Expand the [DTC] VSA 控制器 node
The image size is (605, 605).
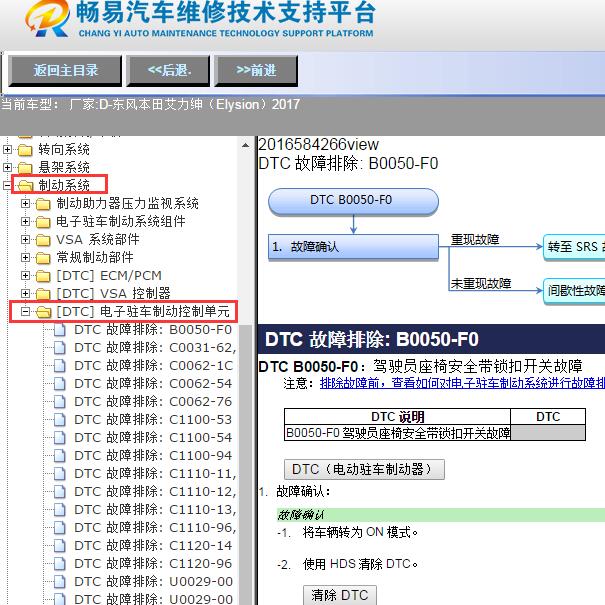click(x=25, y=293)
